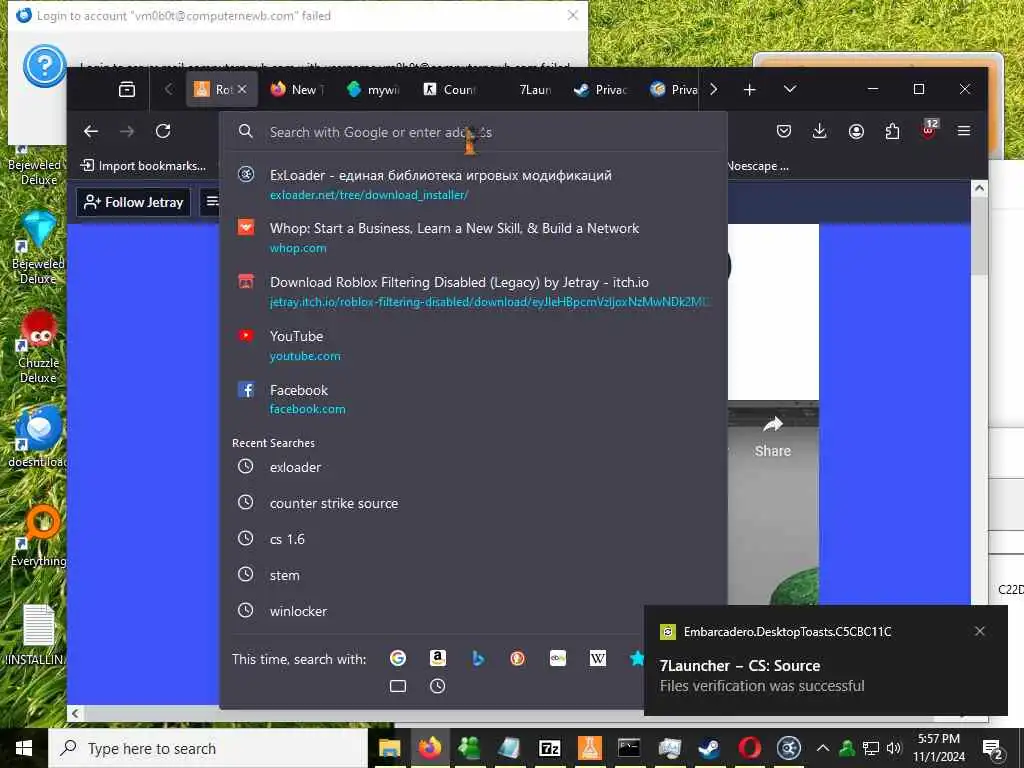Open ExLoader download installer suggestion

473,184
